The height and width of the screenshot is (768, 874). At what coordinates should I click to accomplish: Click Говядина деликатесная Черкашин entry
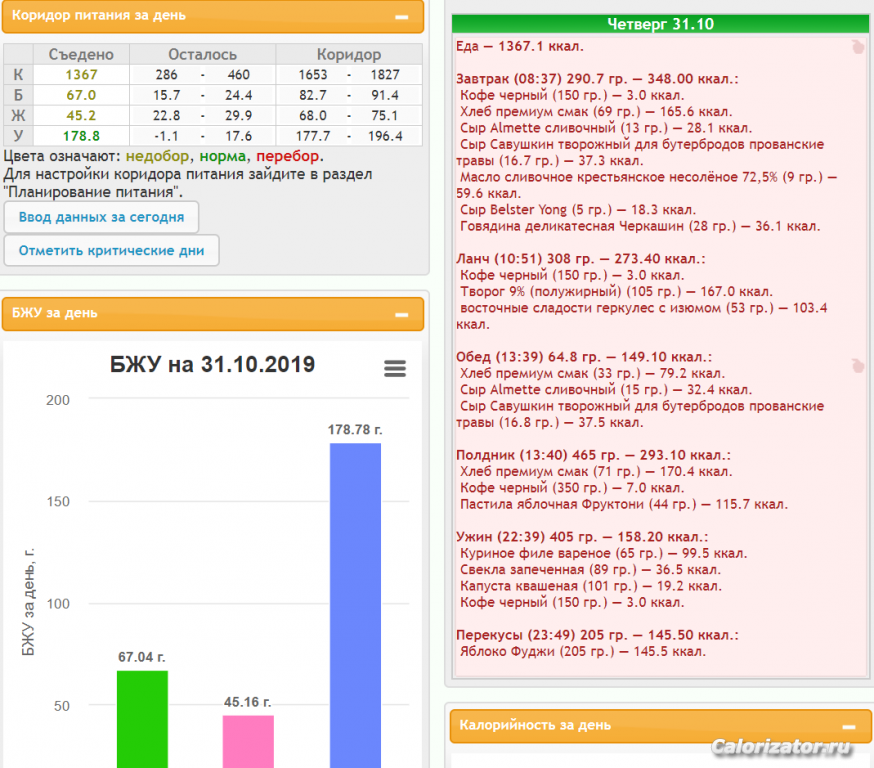(640, 226)
